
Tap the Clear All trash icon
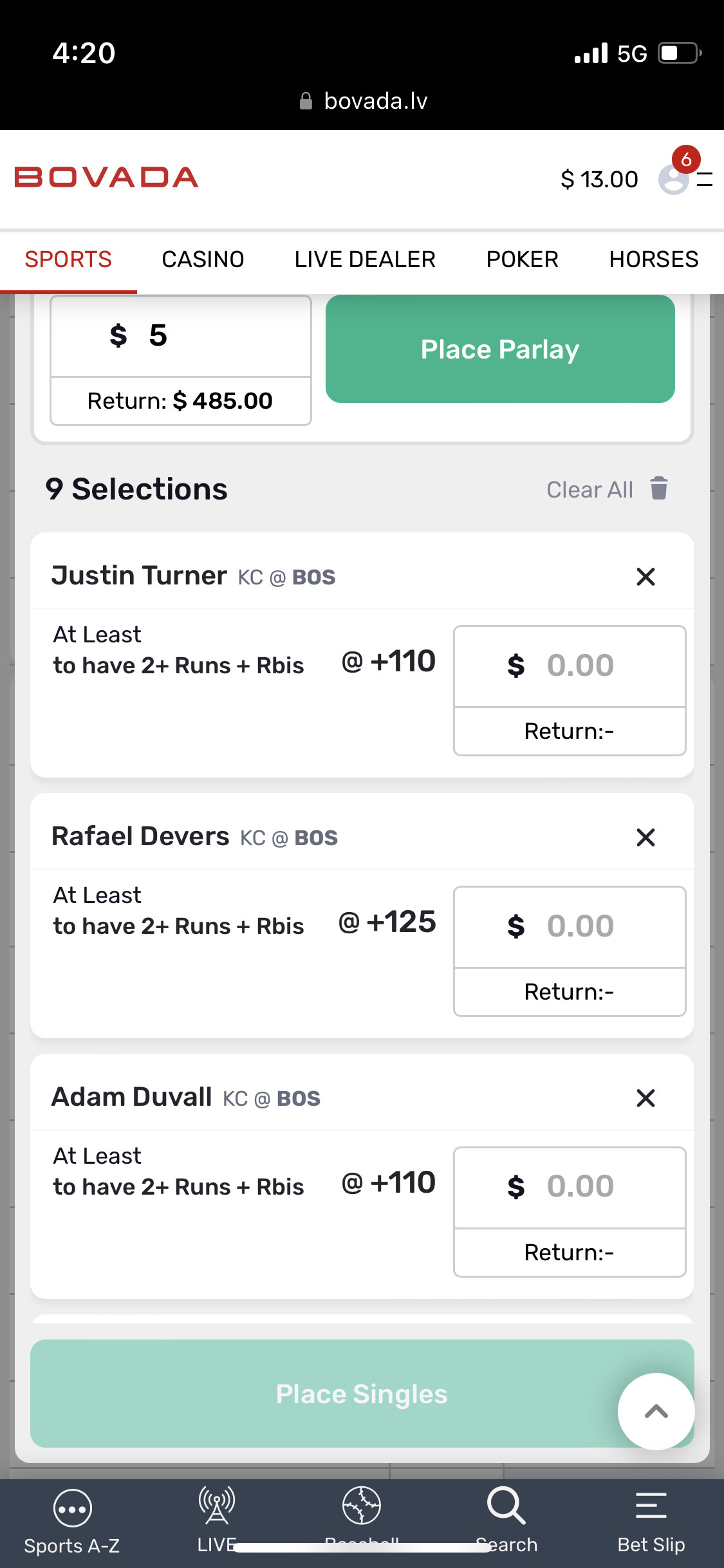658,489
